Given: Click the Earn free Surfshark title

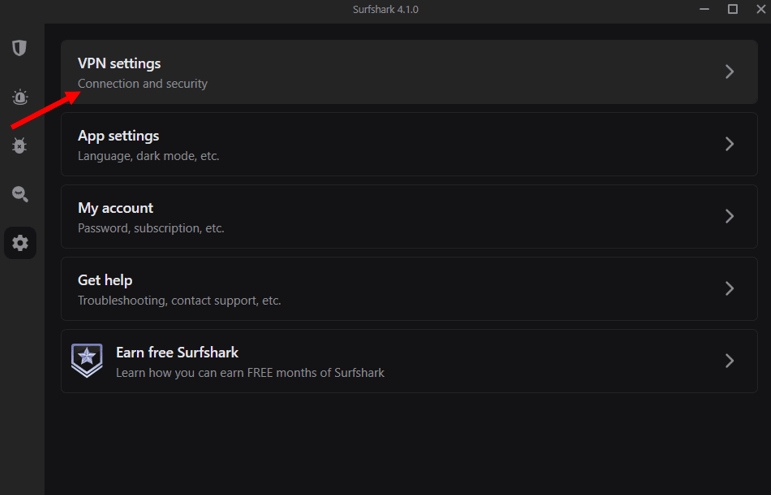Looking at the screenshot, I should pyautogui.click(x=177, y=352).
